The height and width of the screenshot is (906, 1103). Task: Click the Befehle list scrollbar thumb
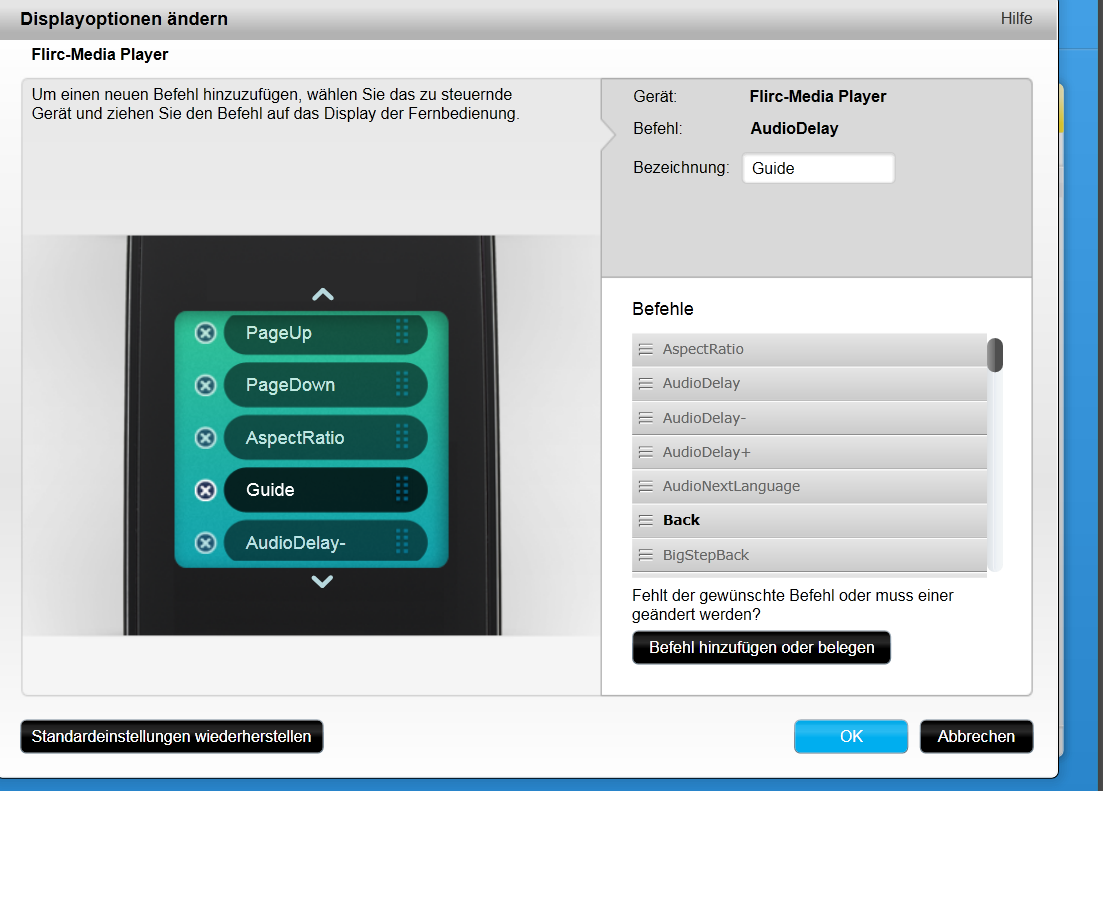[995, 355]
